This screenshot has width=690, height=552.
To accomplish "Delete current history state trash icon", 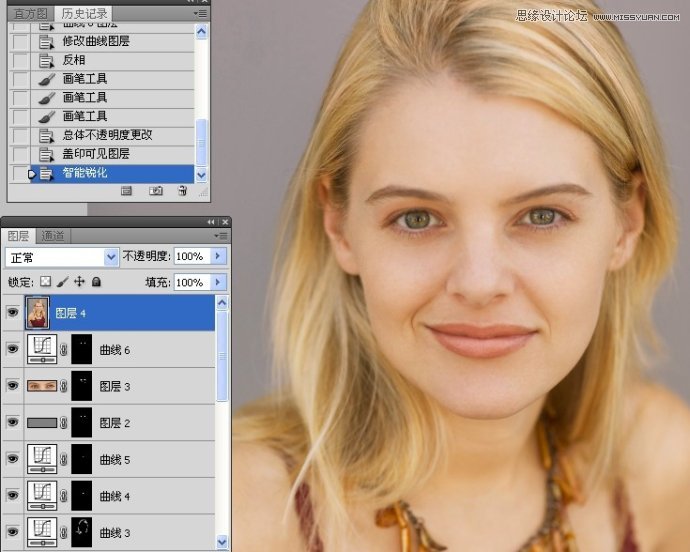I will tap(182, 191).
